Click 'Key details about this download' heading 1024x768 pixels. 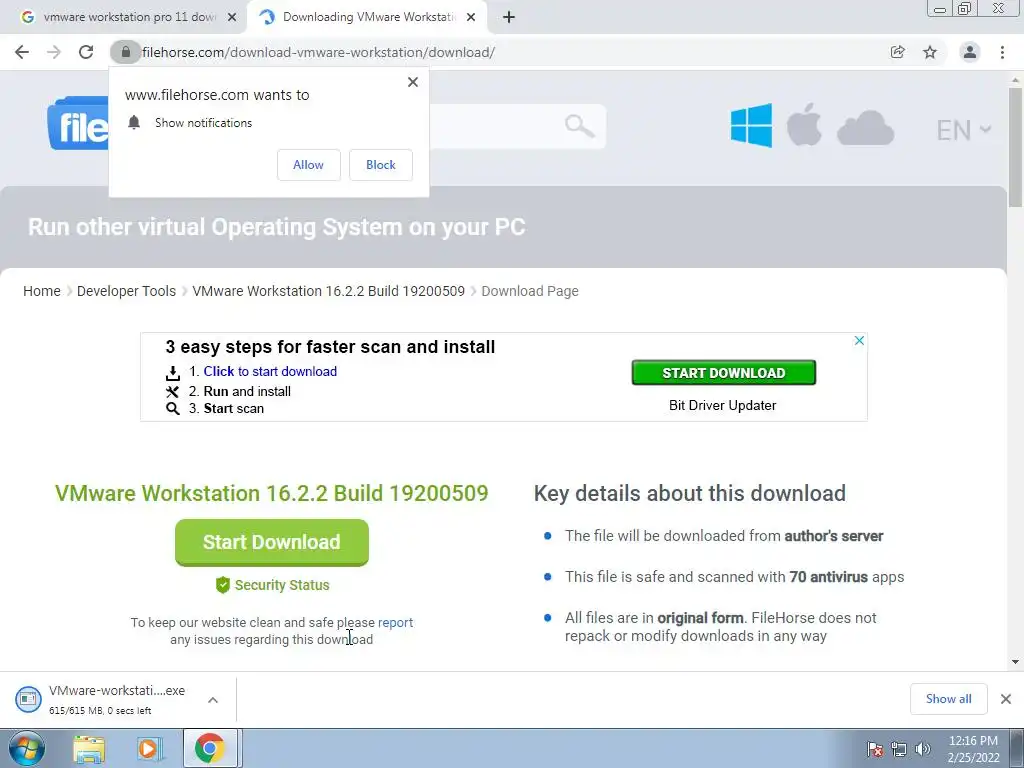tap(690, 494)
